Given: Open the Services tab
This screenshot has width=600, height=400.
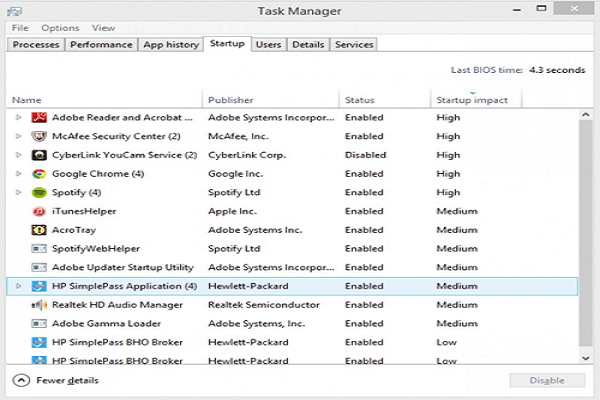Looking at the screenshot, I should click(354, 45).
